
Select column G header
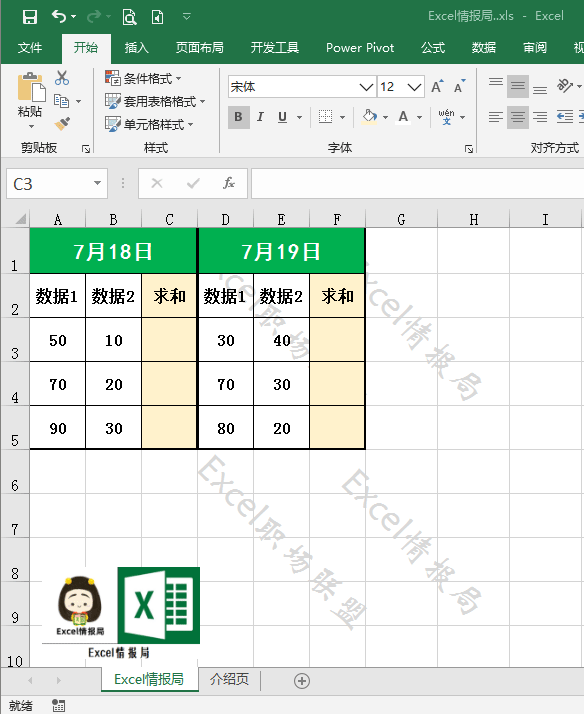(401, 219)
